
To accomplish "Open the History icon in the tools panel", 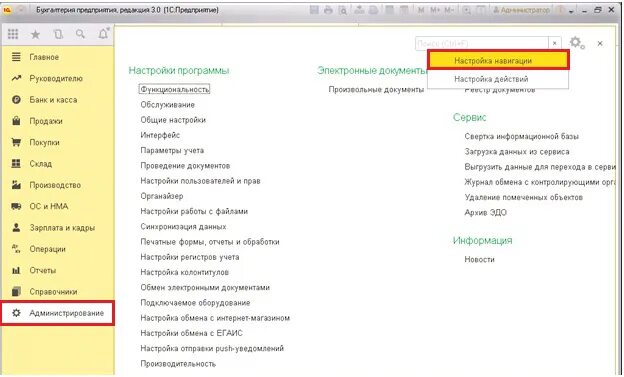I will pos(58,34).
